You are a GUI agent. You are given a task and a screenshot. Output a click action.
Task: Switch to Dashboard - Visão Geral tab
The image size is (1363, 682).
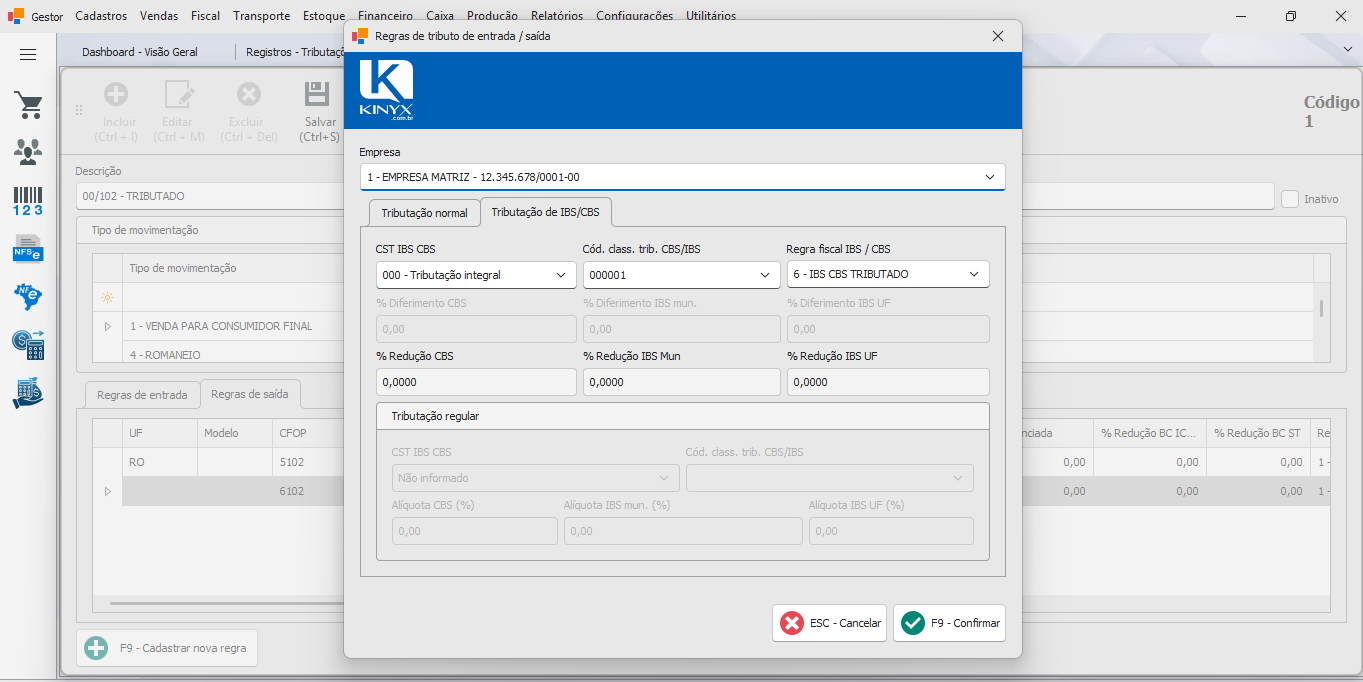(x=140, y=52)
